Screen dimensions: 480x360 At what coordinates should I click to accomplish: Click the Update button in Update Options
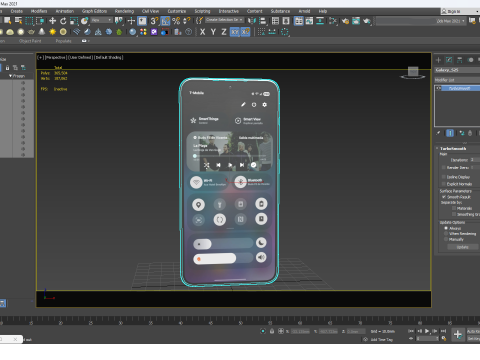462,247
